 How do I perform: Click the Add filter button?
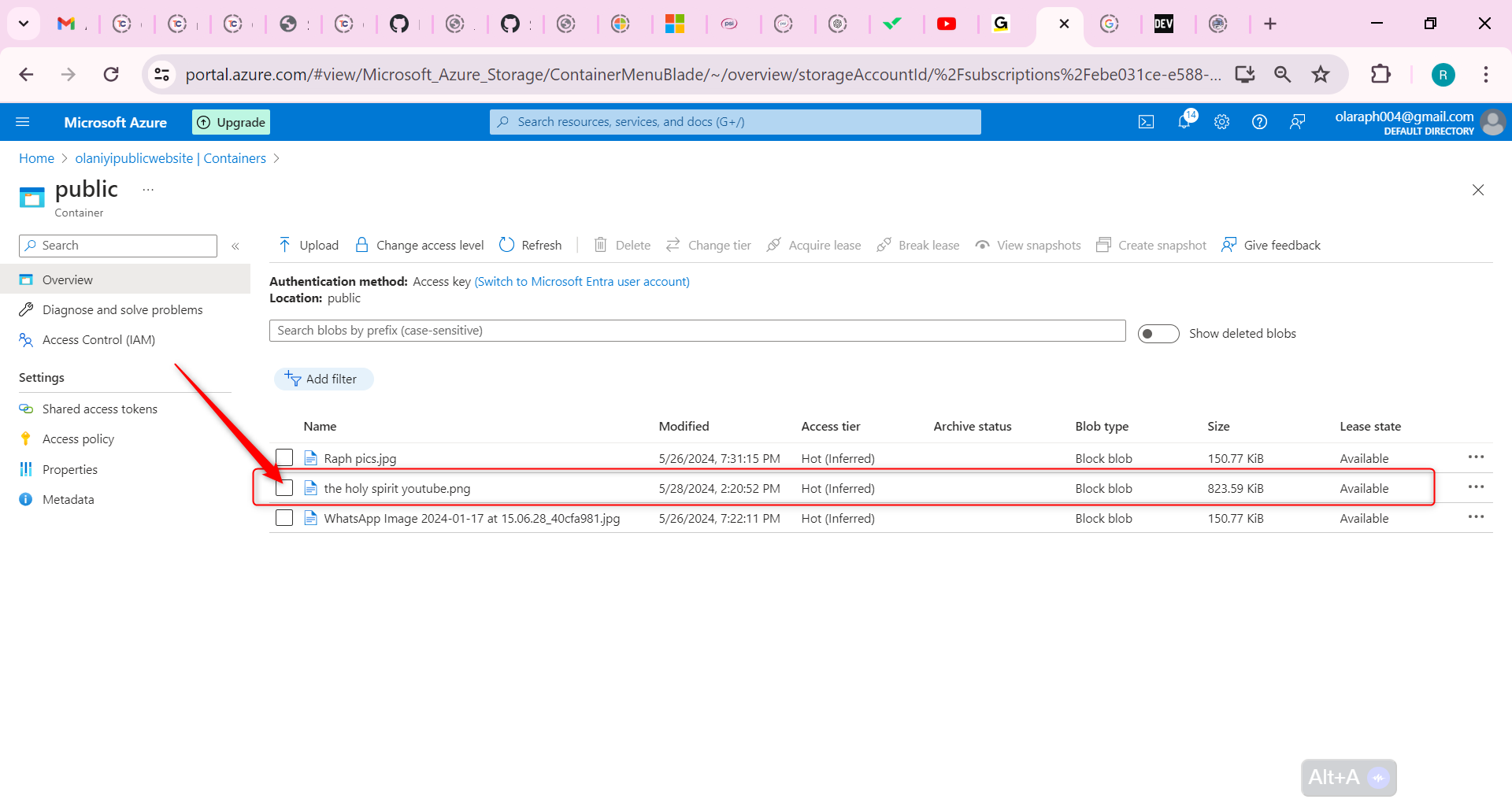point(324,379)
